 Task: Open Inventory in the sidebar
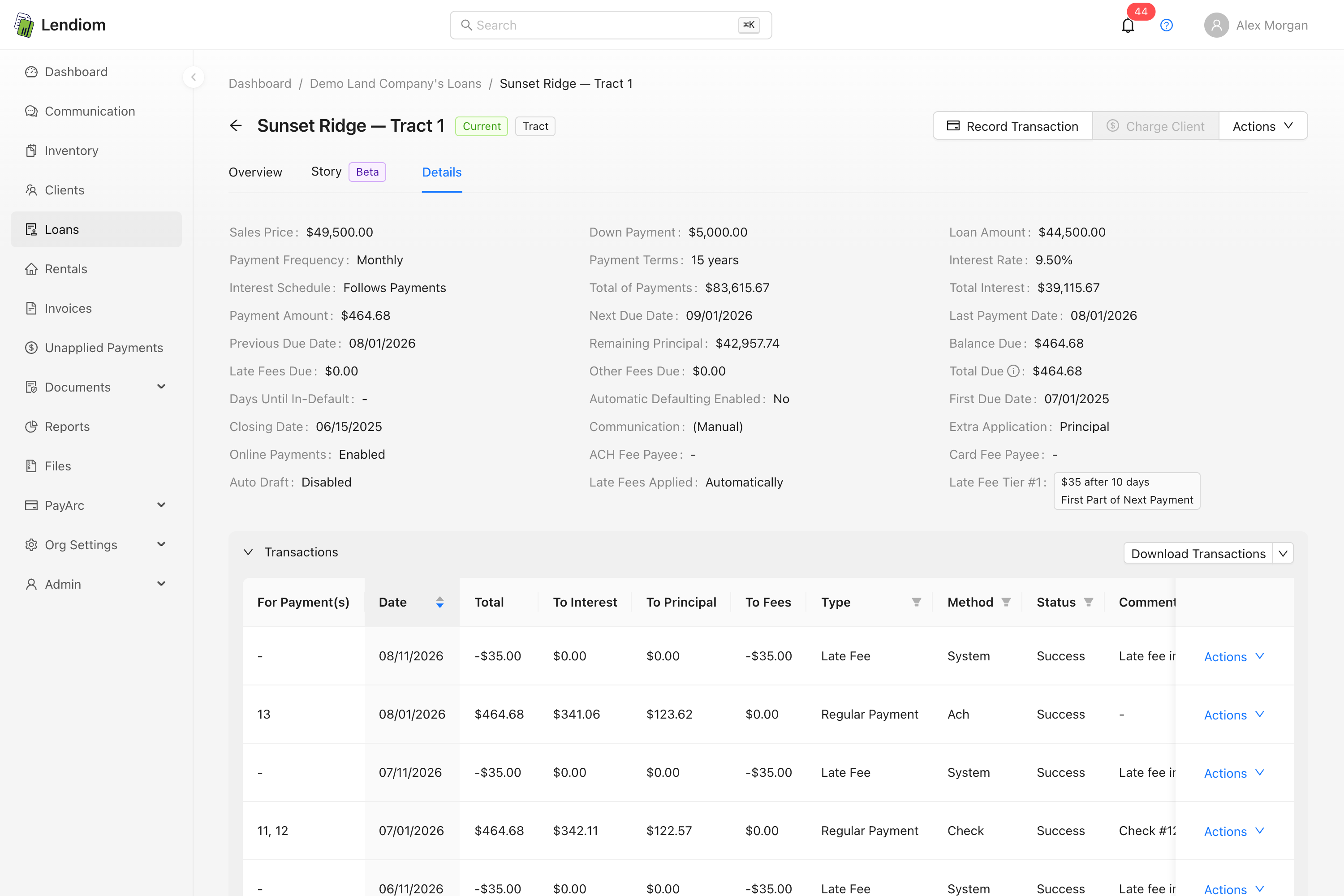pyautogui.click(x=96, y=151)
